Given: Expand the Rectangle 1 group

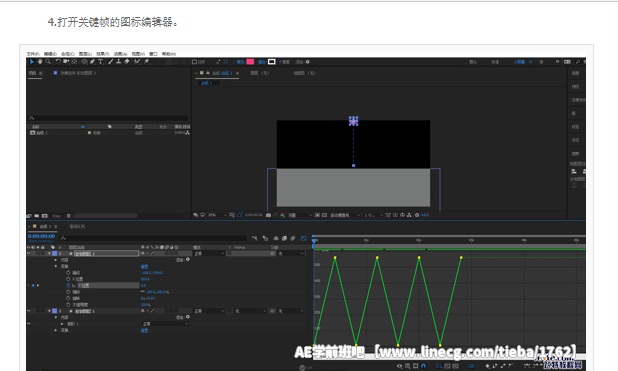Looking at the screenshot, I should [62, 324].
